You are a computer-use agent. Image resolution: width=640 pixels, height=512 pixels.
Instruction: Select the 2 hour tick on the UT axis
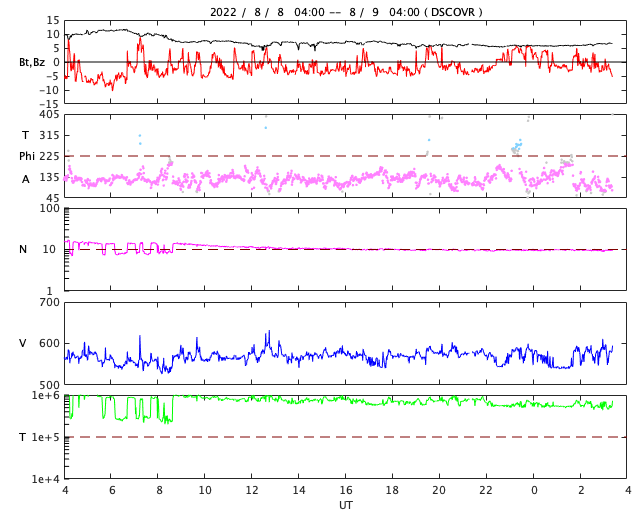click(x=581, y=490)
